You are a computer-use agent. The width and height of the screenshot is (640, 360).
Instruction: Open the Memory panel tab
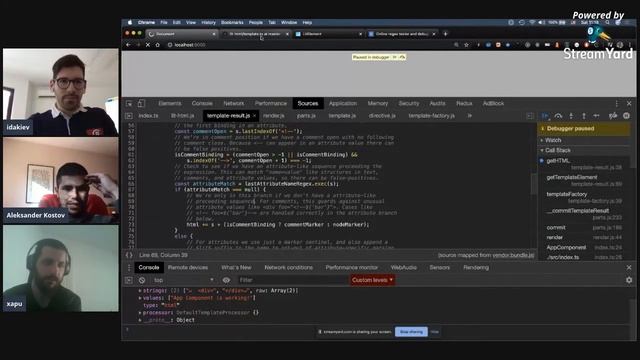pos(378,104)
